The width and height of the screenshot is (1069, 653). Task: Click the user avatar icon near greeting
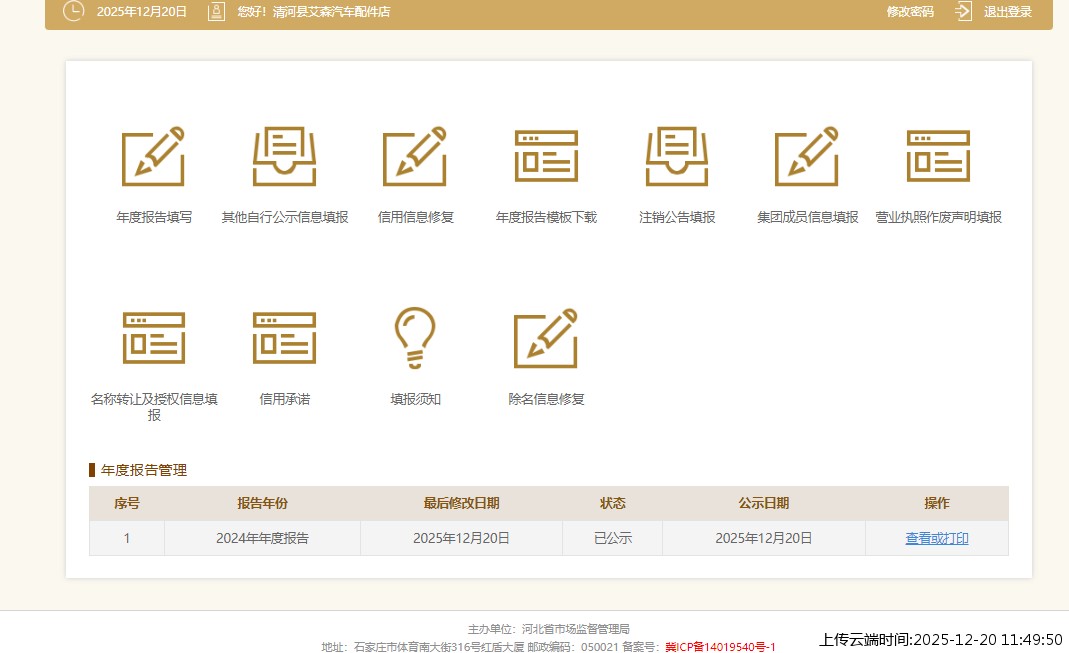[215, 13]
